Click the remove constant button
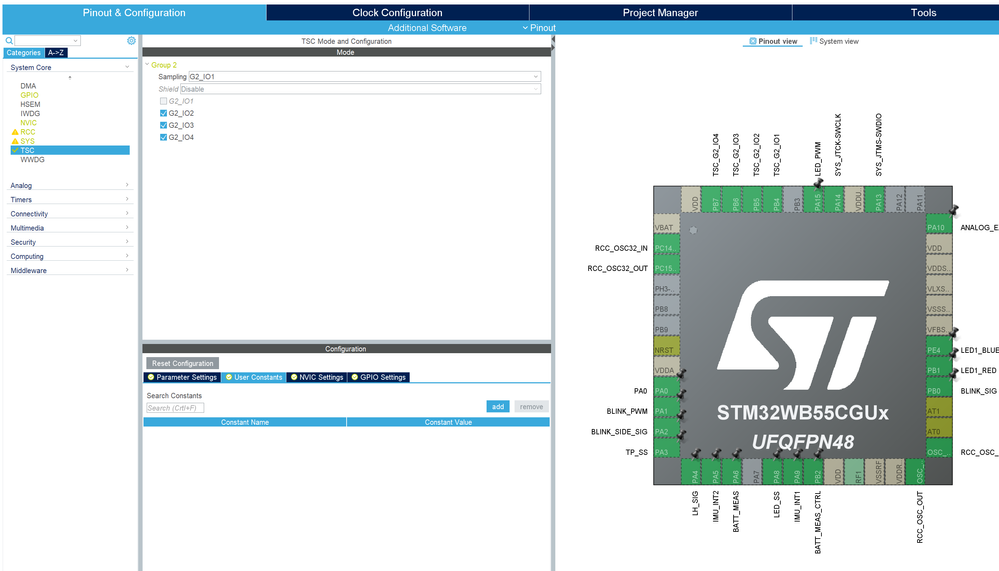The width and height of the screenshot is (999, 571). pyautogui.click(x=531, y=407)
